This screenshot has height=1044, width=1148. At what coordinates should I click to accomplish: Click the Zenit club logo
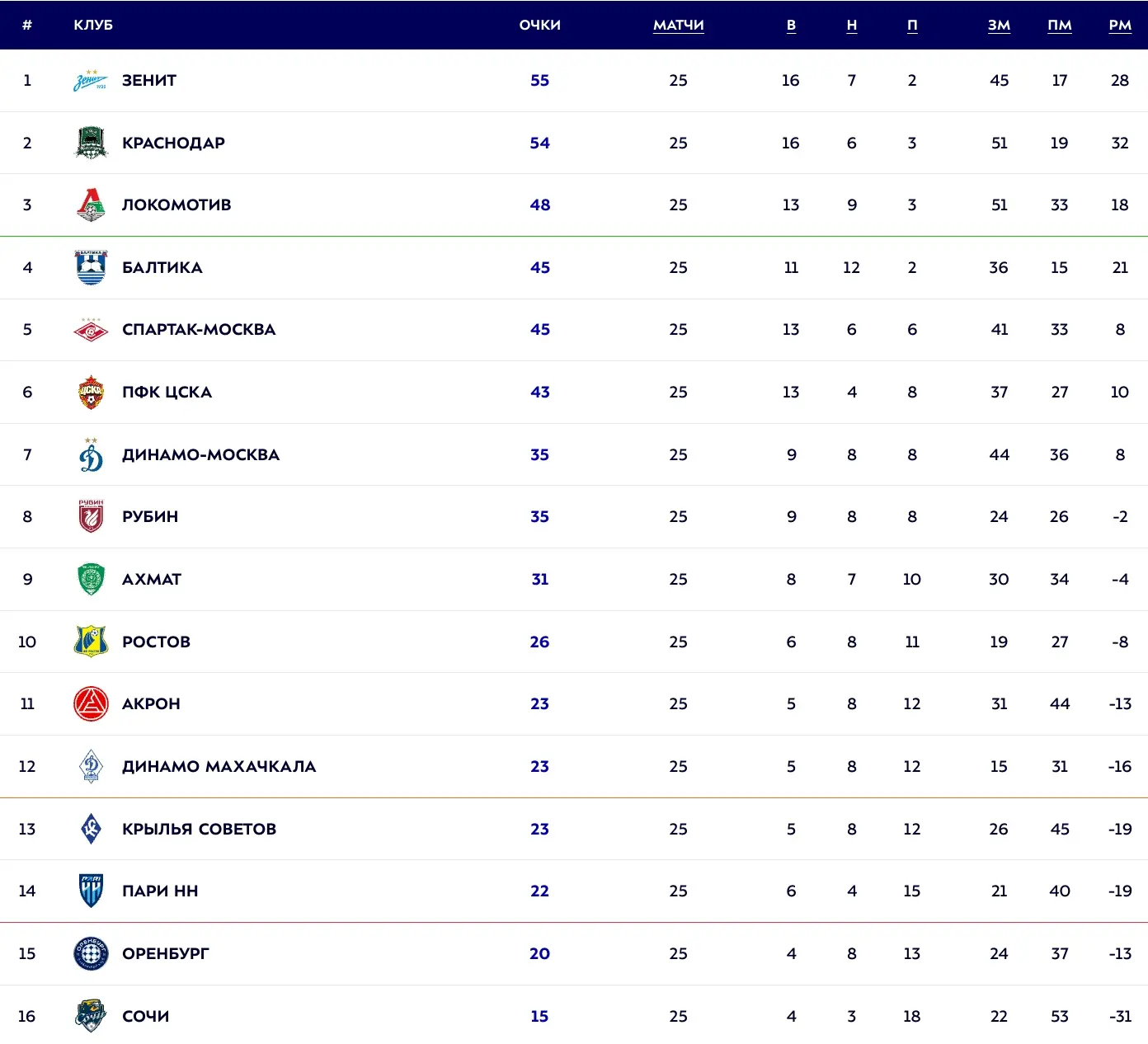click(91, 81)
